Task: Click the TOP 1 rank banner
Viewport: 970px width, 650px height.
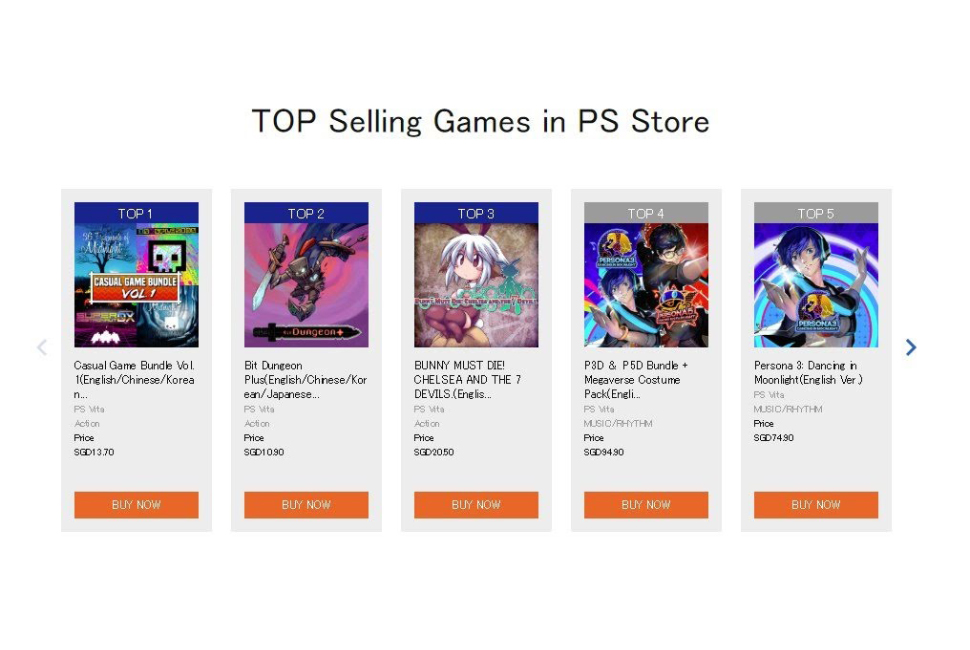Action: pyautogui.click(x=136, y=213)
